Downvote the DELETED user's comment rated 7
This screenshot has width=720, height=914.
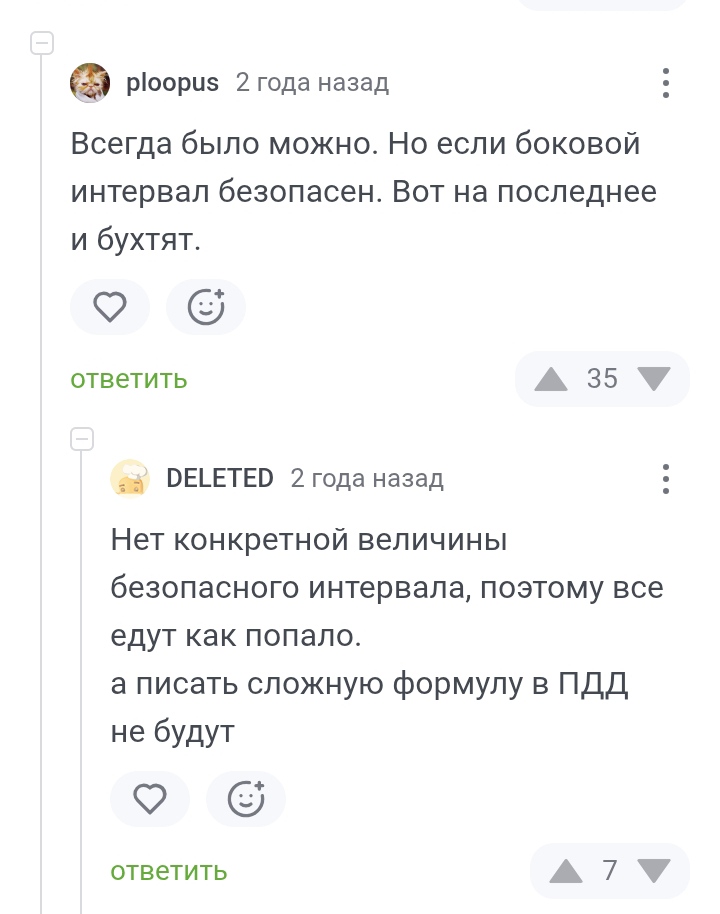point(654,871)
